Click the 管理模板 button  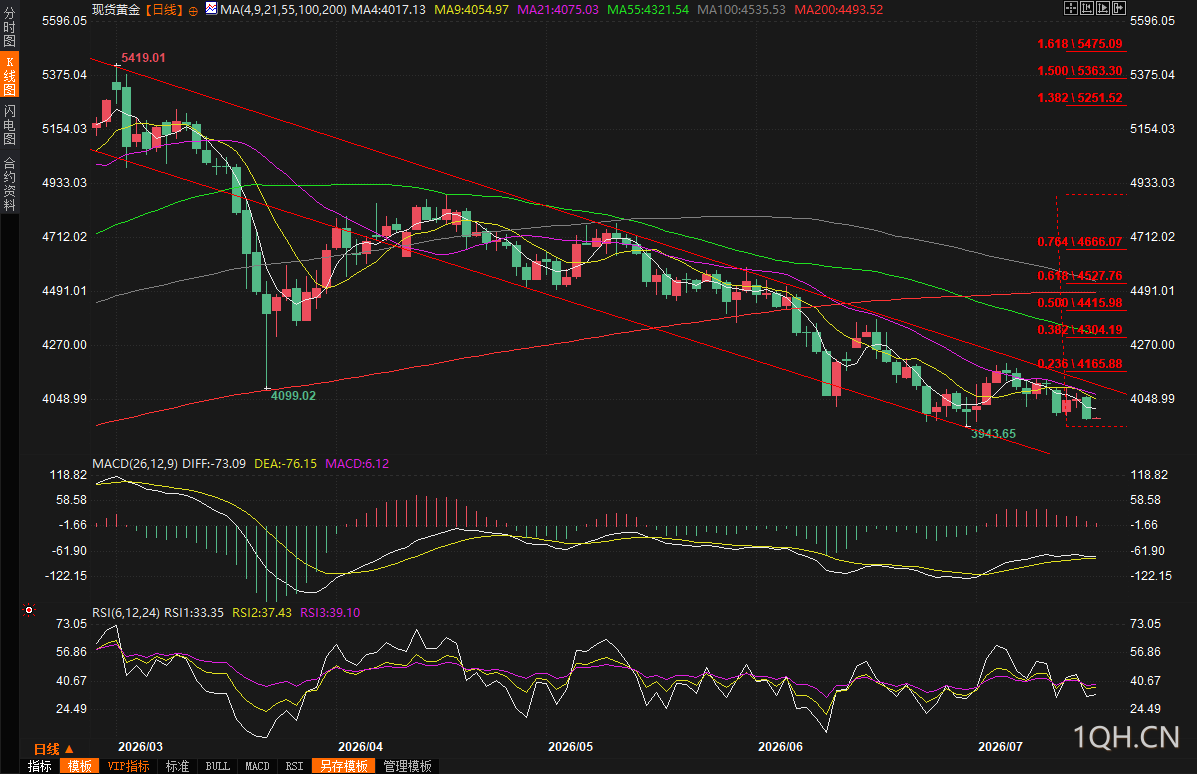(407, 766)
